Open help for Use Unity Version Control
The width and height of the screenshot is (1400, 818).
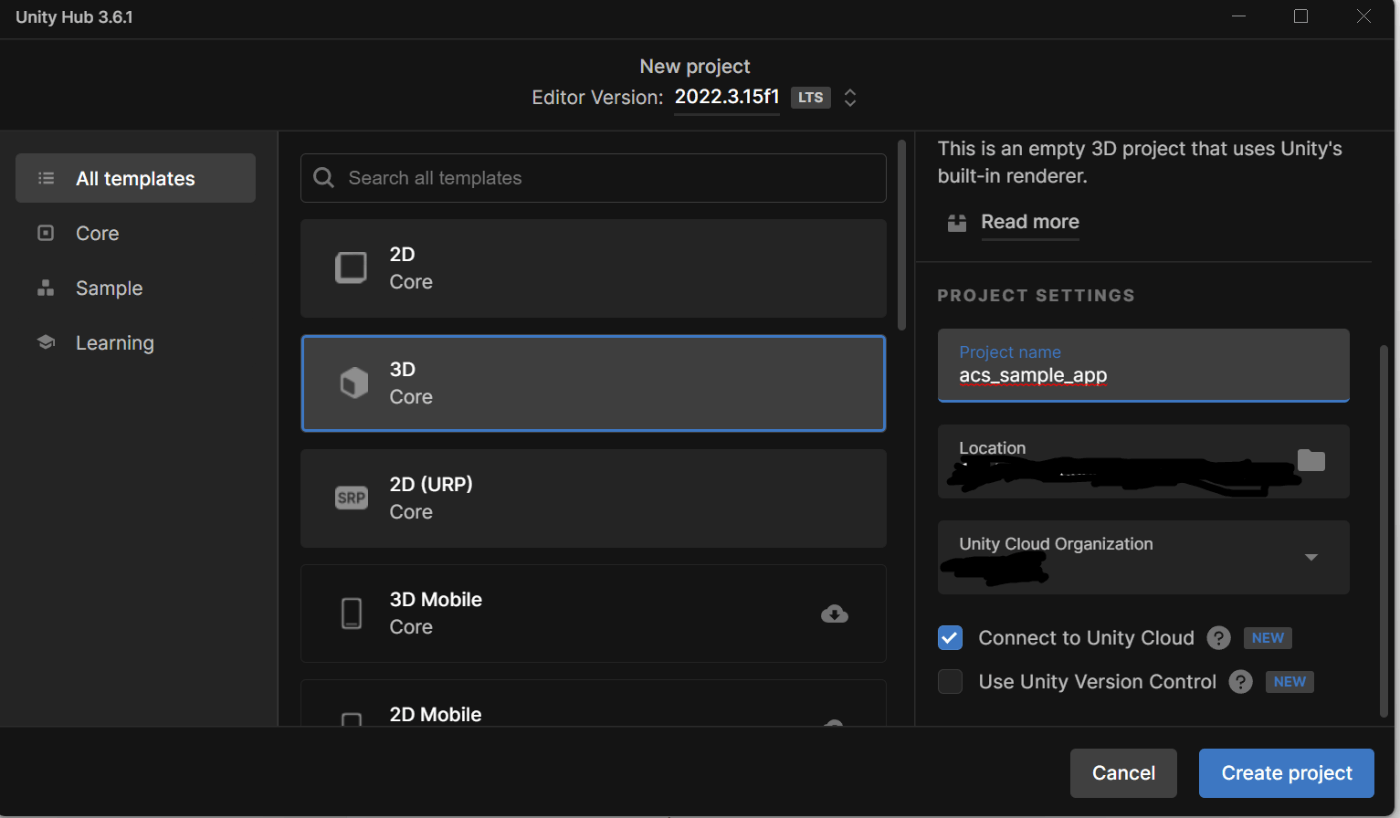[1241, 682]
